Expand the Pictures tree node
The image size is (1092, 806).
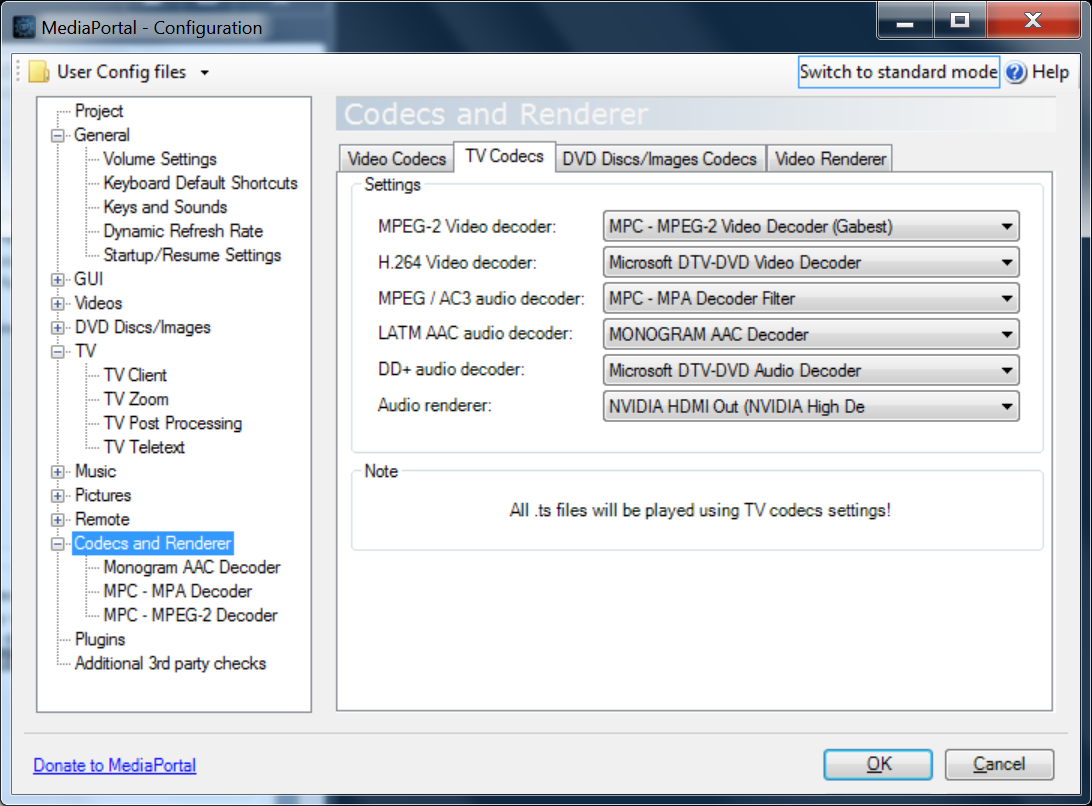point(58,496)
